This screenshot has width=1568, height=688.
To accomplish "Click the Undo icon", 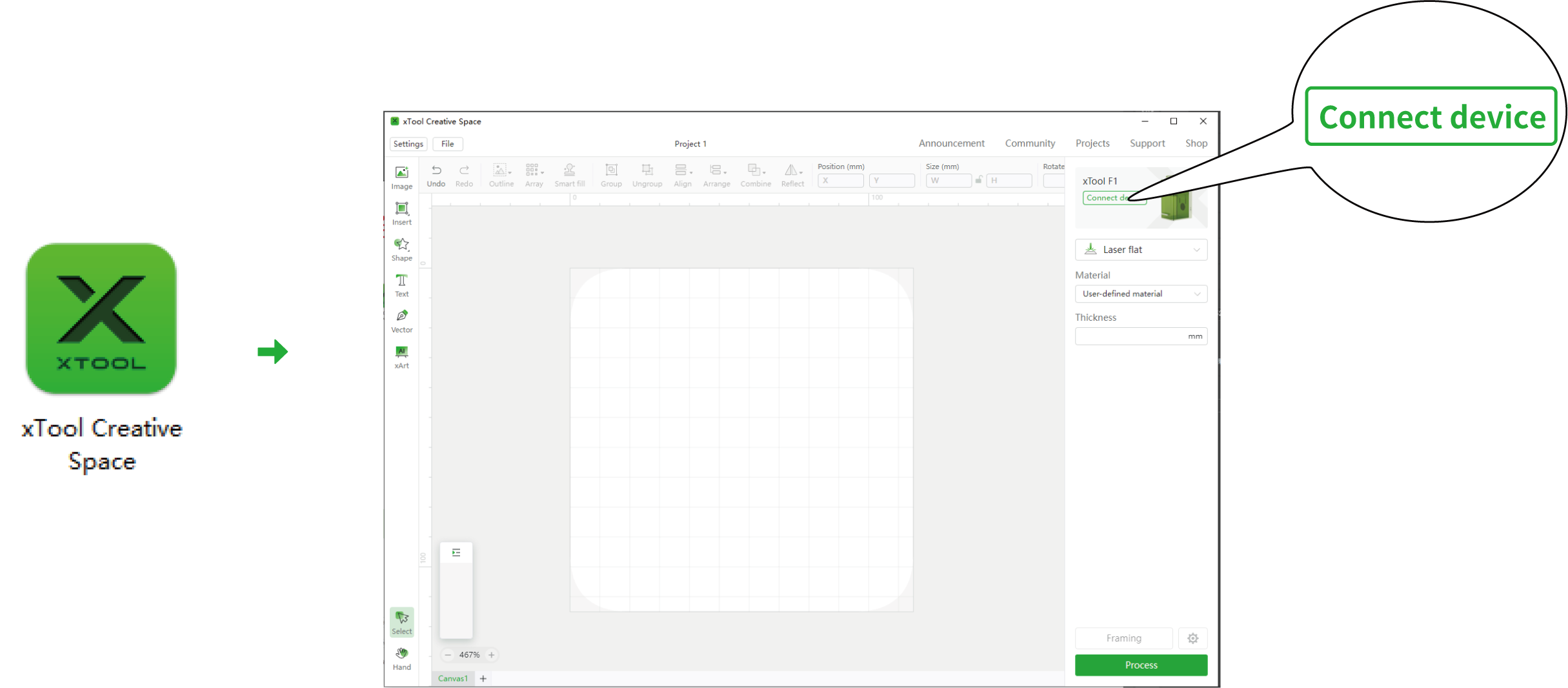I will pyautogui.click(x=436, y=170).
